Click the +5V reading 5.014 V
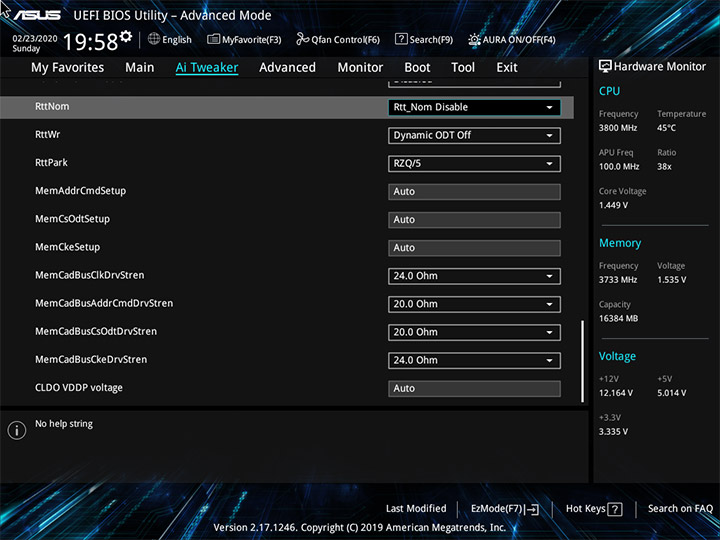Image resolution: width=720 pixels, height=540 pixels. click(x=671, y=393)
